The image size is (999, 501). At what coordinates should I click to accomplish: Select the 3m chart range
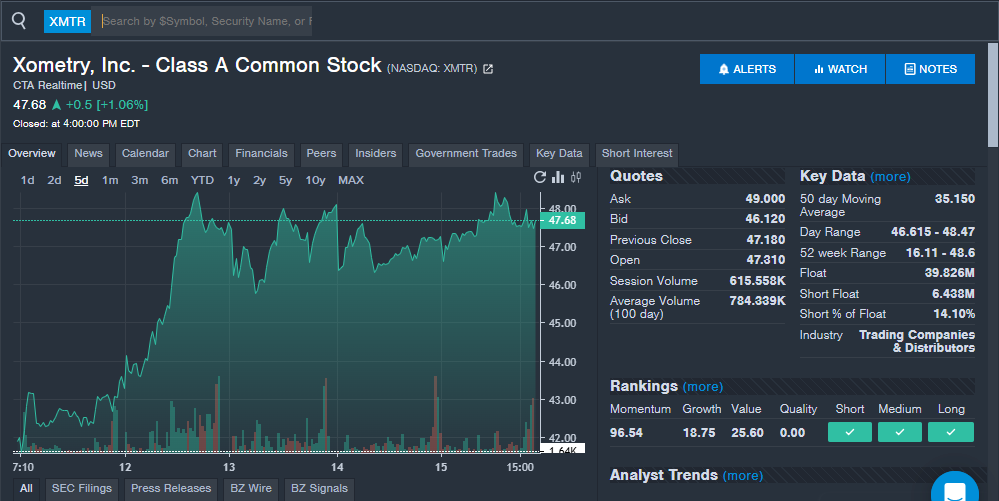(x=140, y=180)
